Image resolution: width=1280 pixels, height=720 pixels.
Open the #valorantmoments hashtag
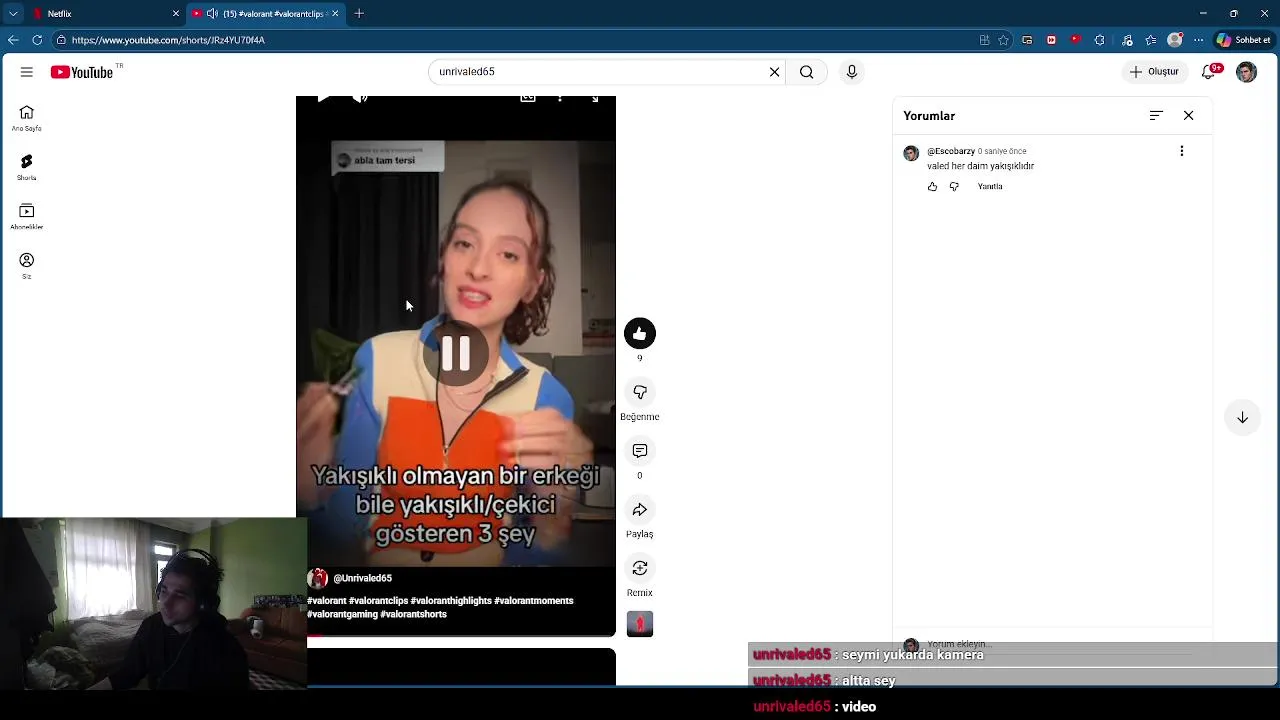[534, 601]
